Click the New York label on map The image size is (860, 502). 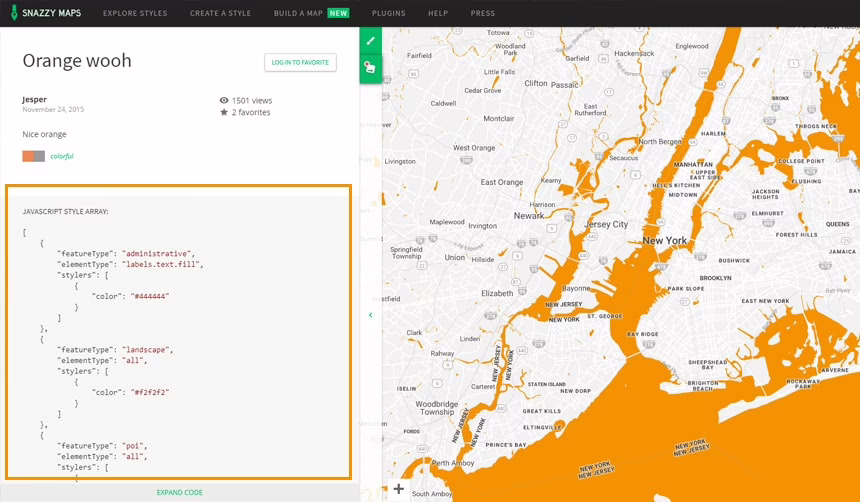(664, 241)
